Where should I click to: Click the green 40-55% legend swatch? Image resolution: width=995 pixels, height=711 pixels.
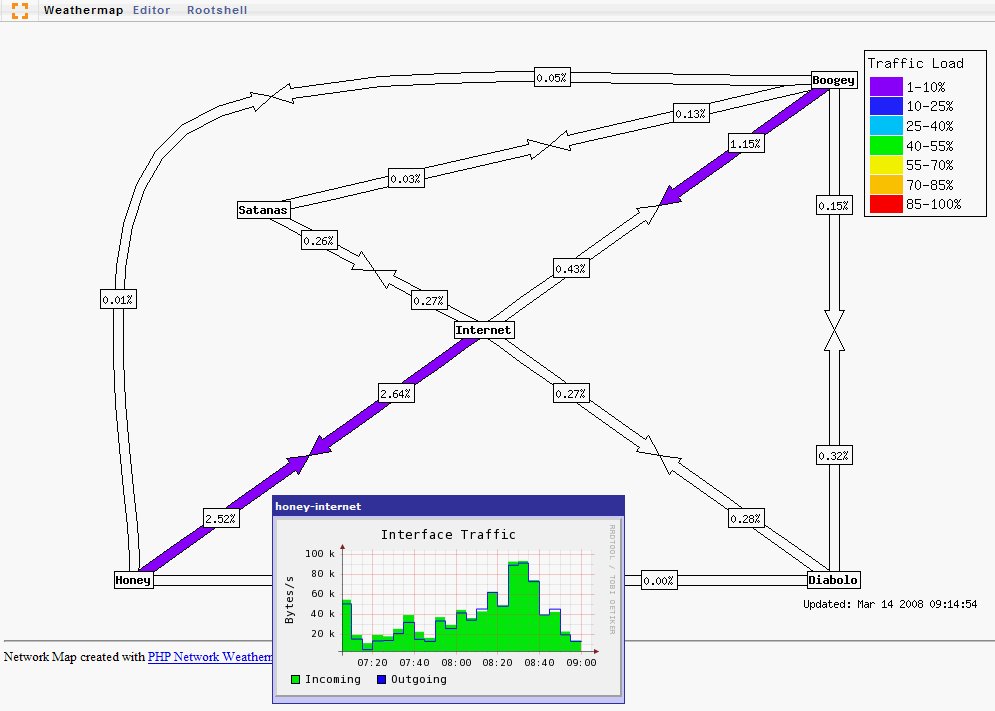coord(886,146)
